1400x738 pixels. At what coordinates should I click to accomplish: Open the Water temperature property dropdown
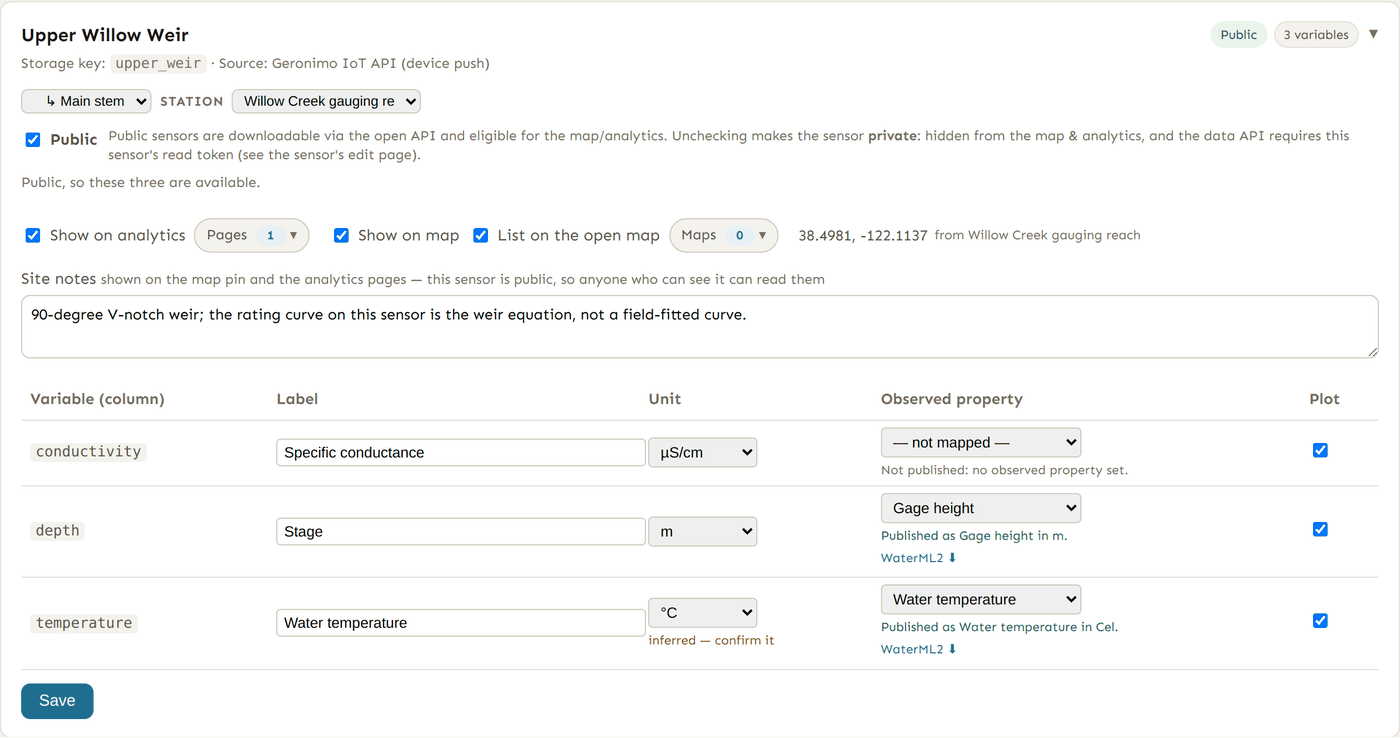(981, 599)
